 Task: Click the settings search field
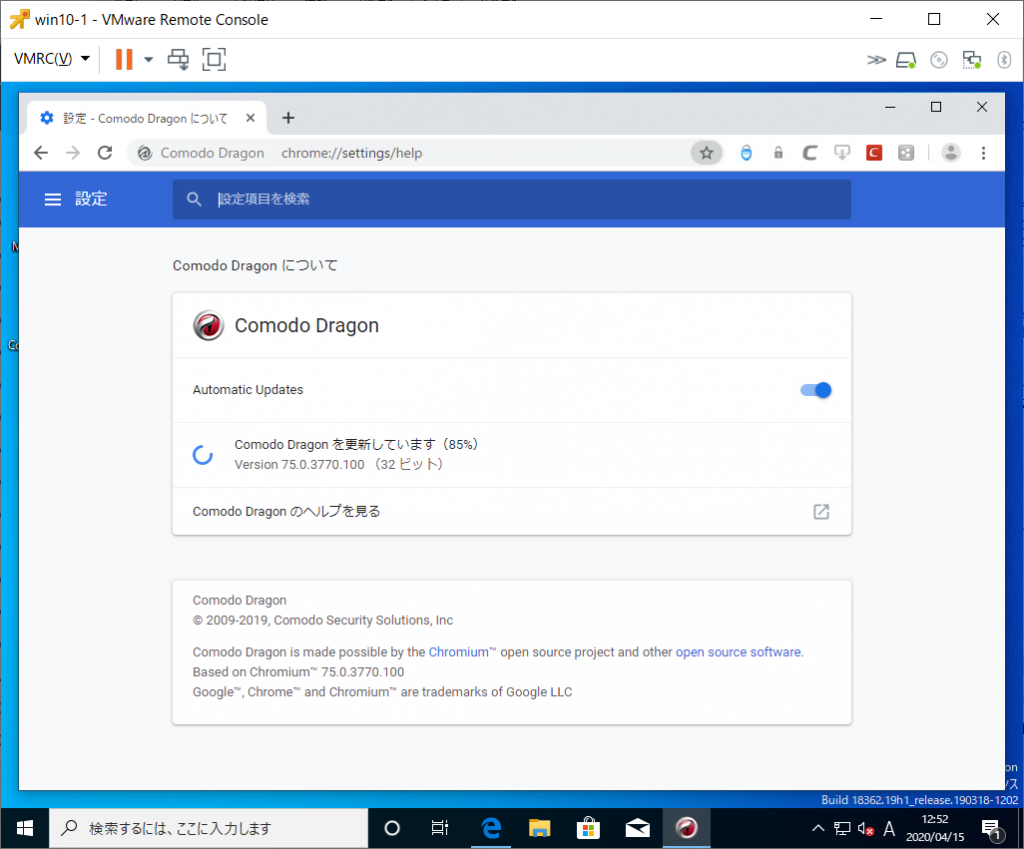[x=512, y=199]
